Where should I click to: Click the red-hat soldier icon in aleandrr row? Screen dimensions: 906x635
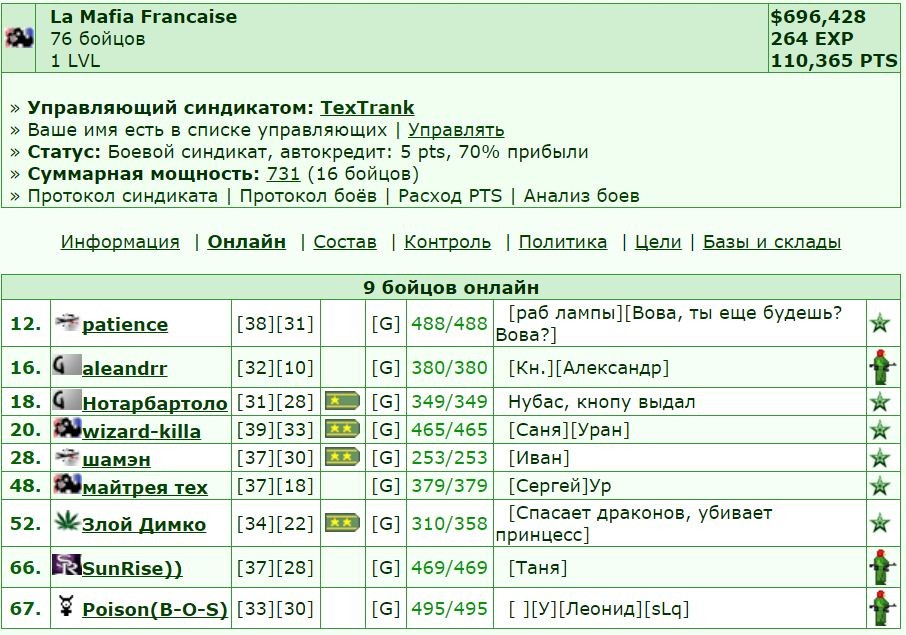pyautogui.click(x=881, y=367)
